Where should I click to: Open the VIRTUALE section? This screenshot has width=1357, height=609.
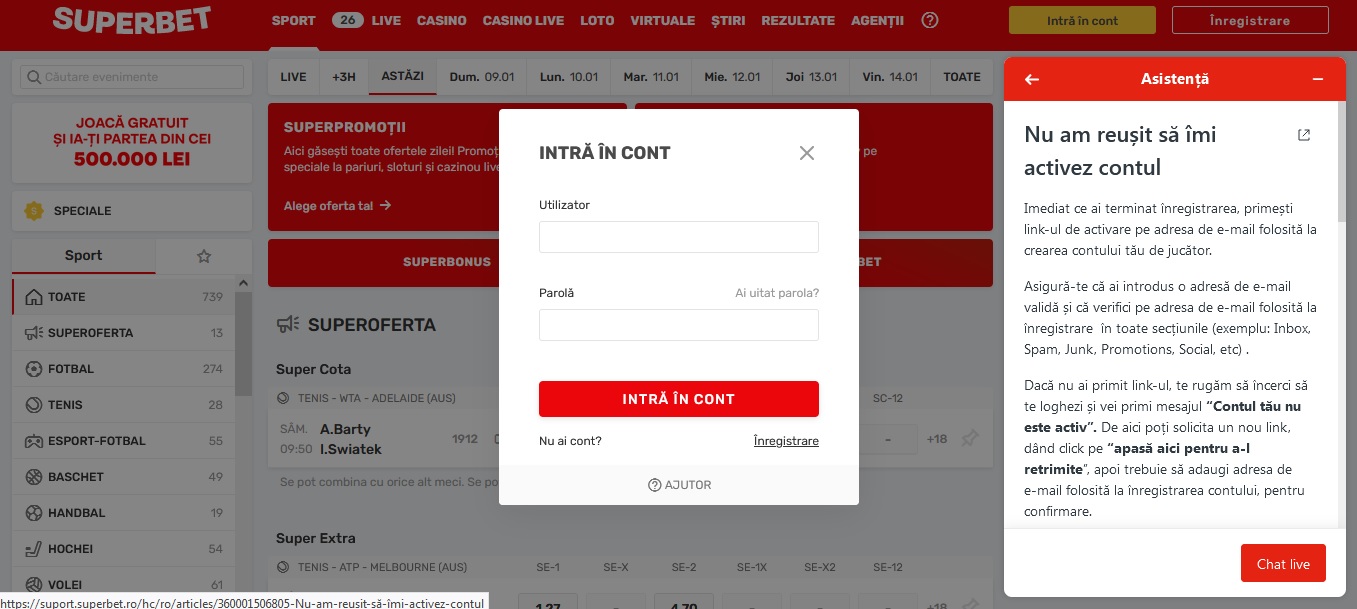(663, 20)
